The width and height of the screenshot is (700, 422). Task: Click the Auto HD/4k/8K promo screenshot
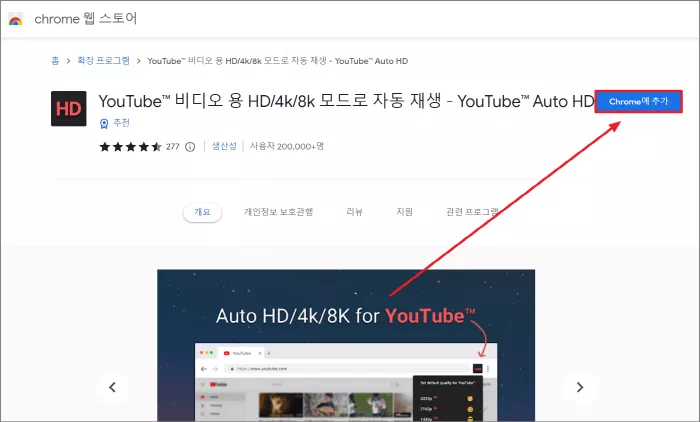(346, 345)
